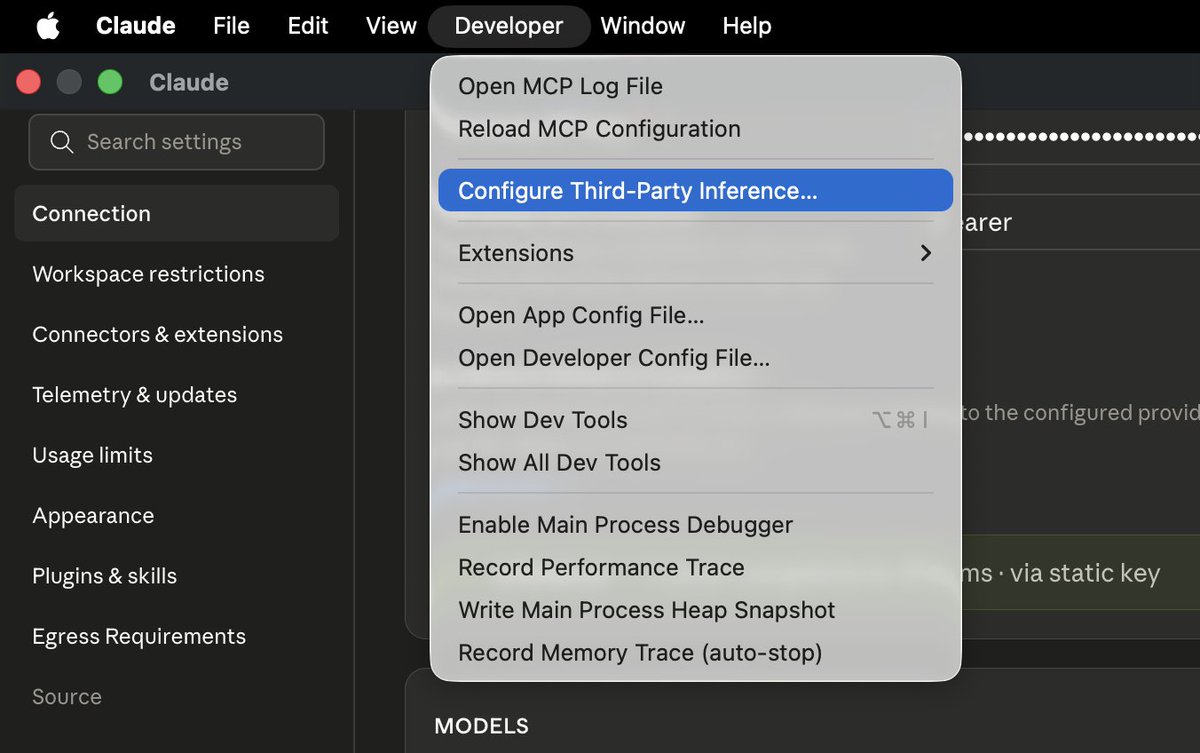Click the 'via static key' status text
The height and width of the screenshot is (753, 1200).
click(1085, 573)
